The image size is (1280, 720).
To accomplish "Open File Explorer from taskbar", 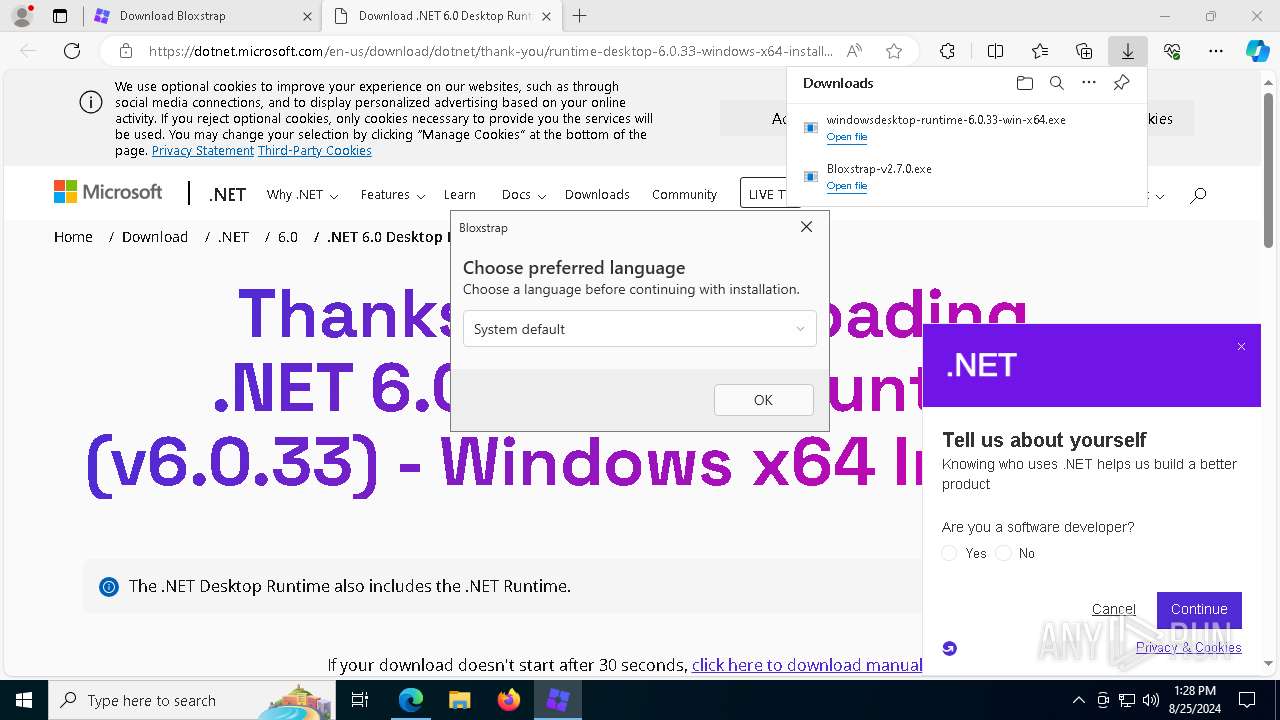I will (459, 700).
